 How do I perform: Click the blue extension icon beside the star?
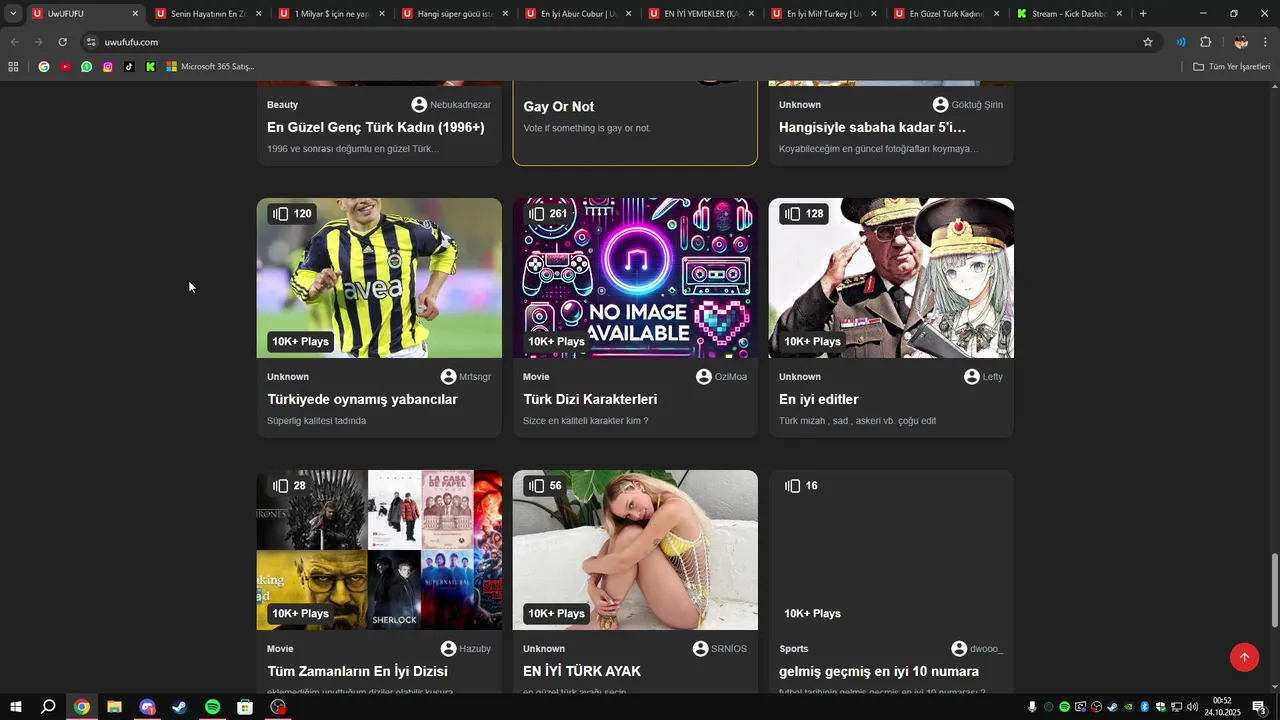click(1181, 42)
